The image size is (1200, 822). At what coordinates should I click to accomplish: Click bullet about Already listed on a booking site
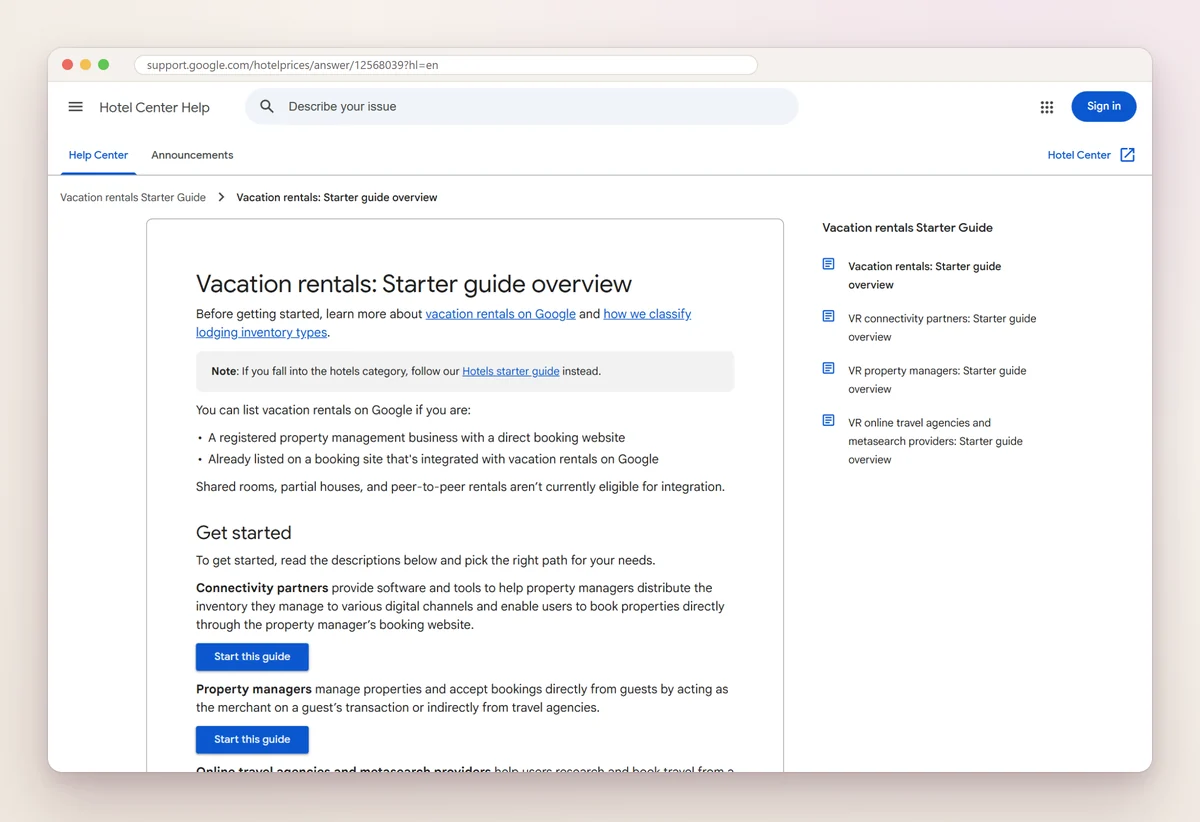coord(433,459)
